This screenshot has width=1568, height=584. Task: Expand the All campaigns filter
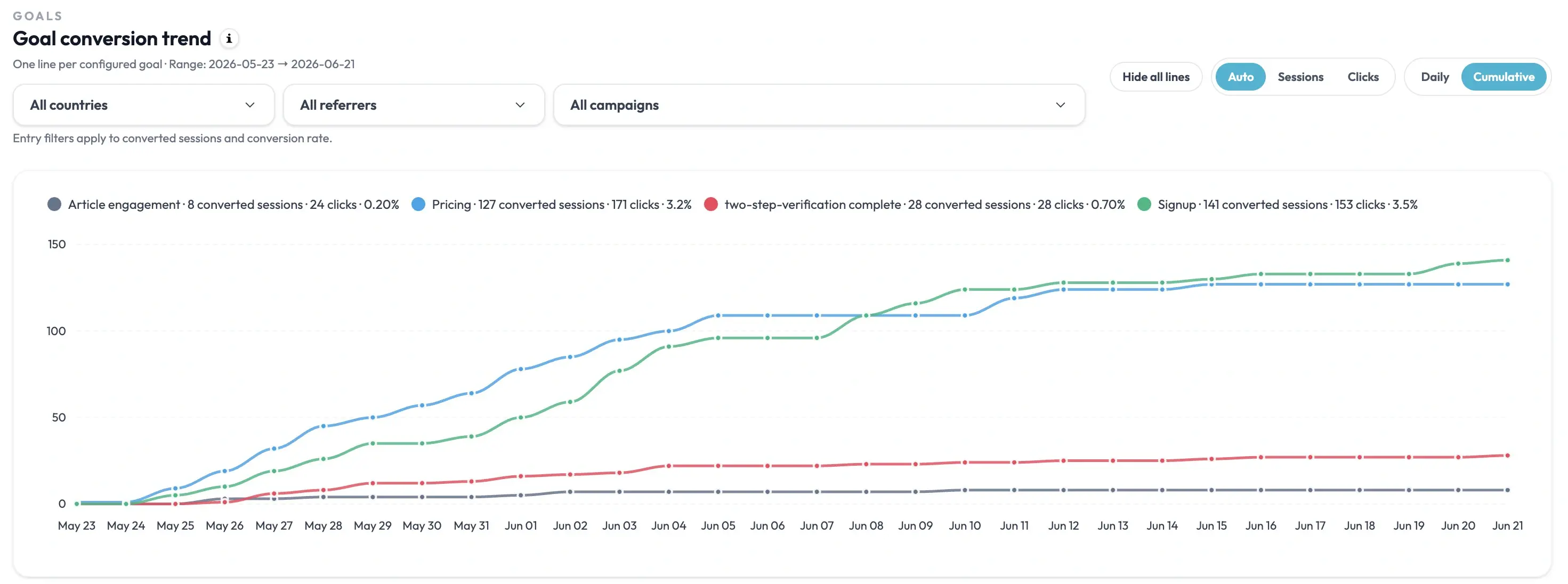(x=819, y=106)
